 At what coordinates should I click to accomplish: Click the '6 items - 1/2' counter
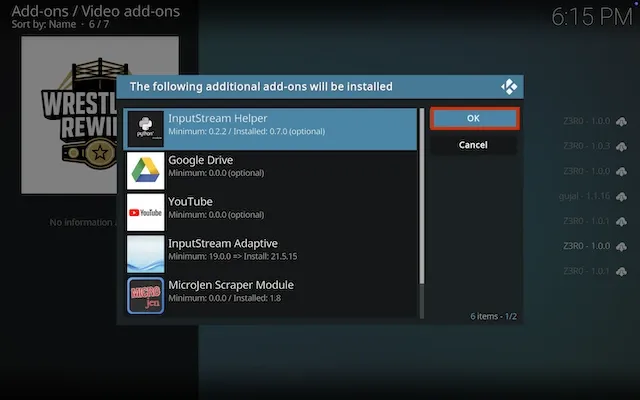coord(493,316)
